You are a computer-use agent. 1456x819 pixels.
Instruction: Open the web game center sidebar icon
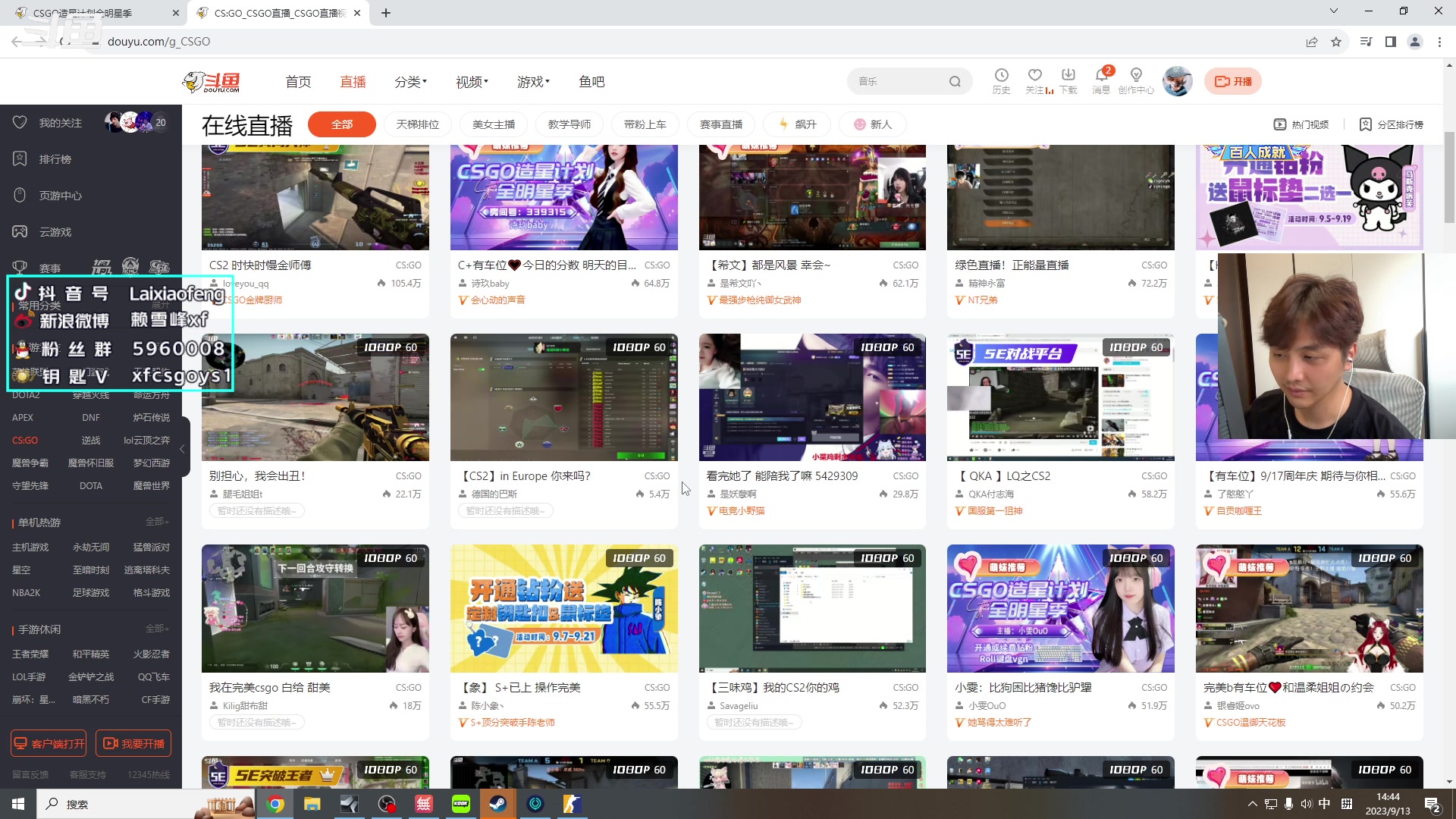click(x=20, y=195)
